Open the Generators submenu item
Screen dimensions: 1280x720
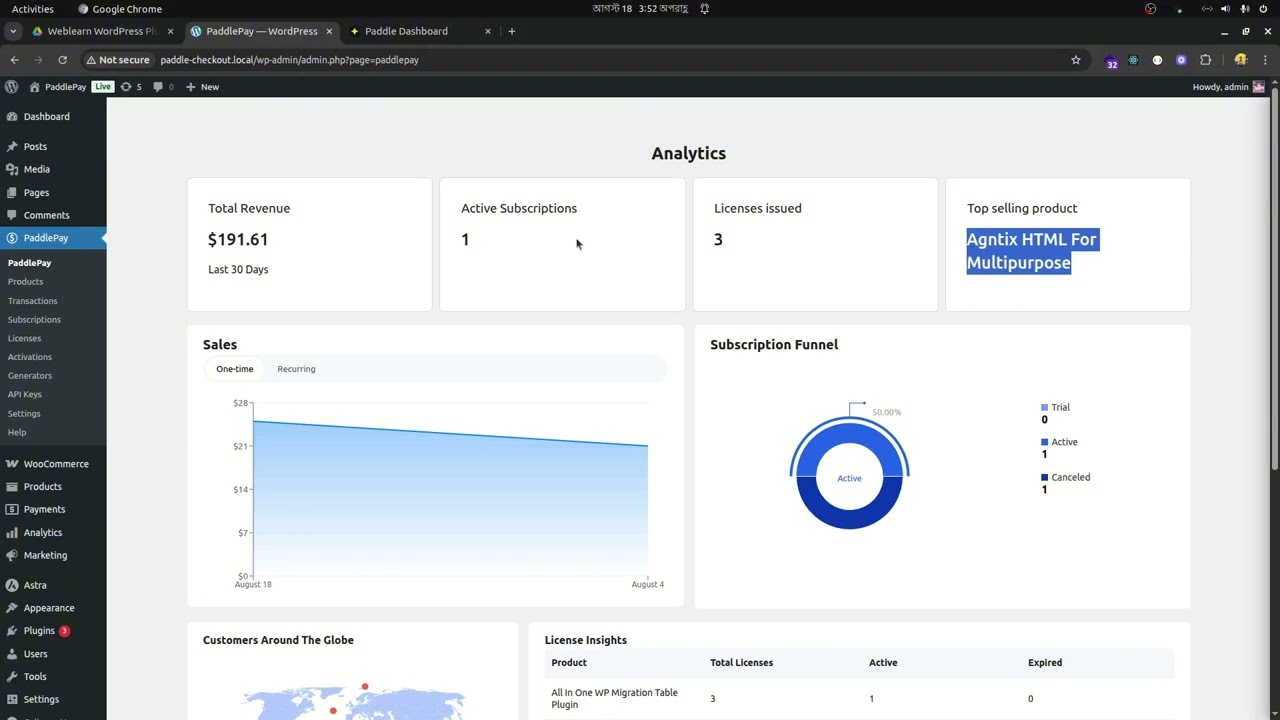click(29, 376)
